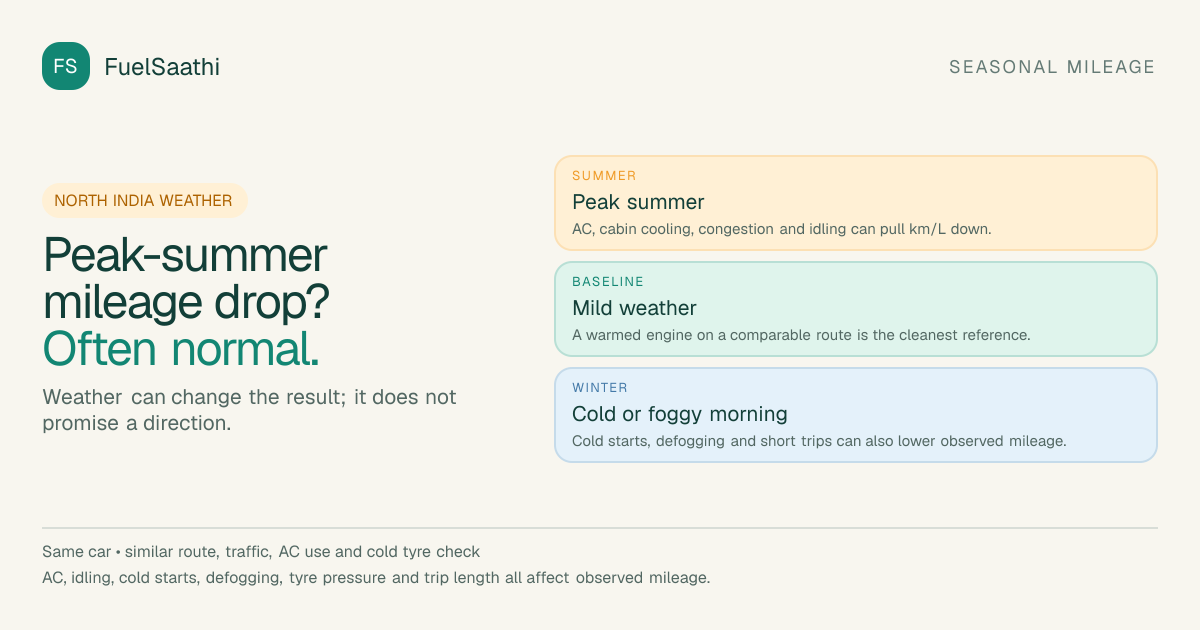
Task: Click the 'Peak-summer mileage drop?' headline
Action: pos(187,279)
